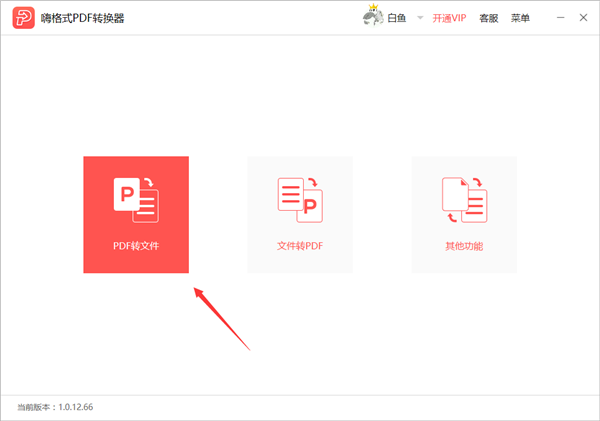The width and height of the screenshot is (600, 421).
Task: Open the 客服 support menu
Action: tap(489, 18)
